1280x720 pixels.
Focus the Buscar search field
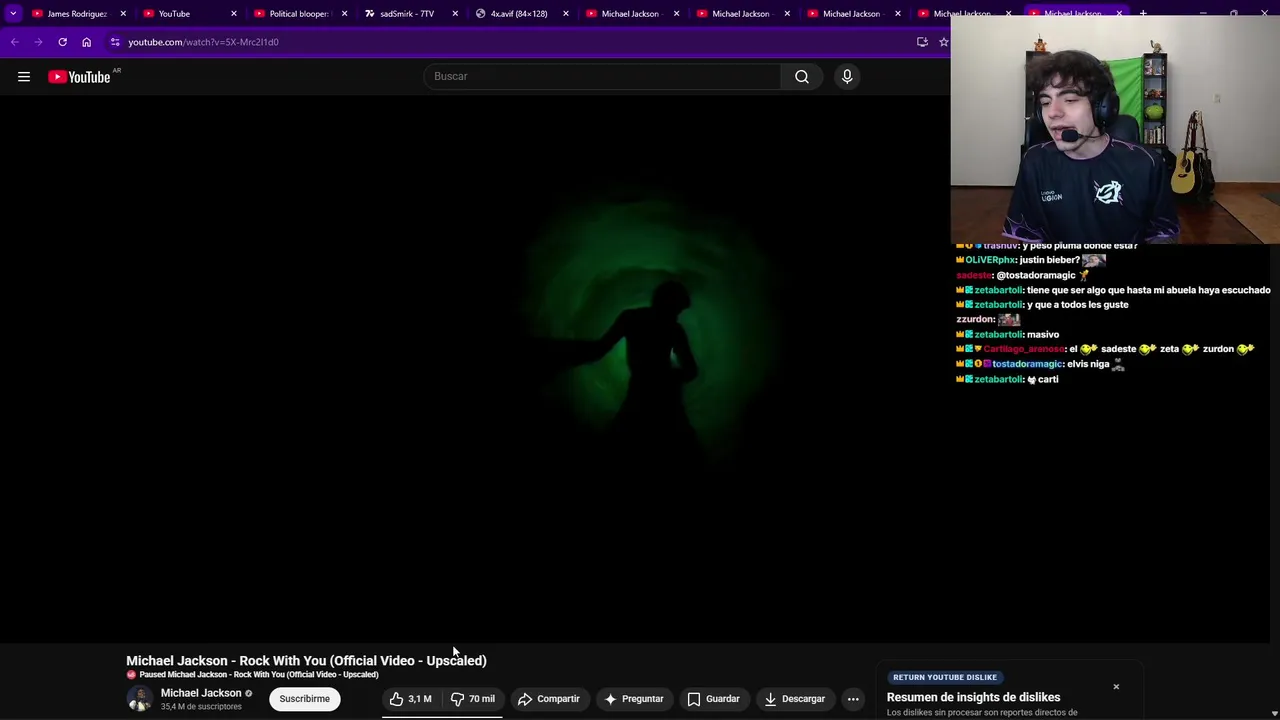(x=603, y=76)
